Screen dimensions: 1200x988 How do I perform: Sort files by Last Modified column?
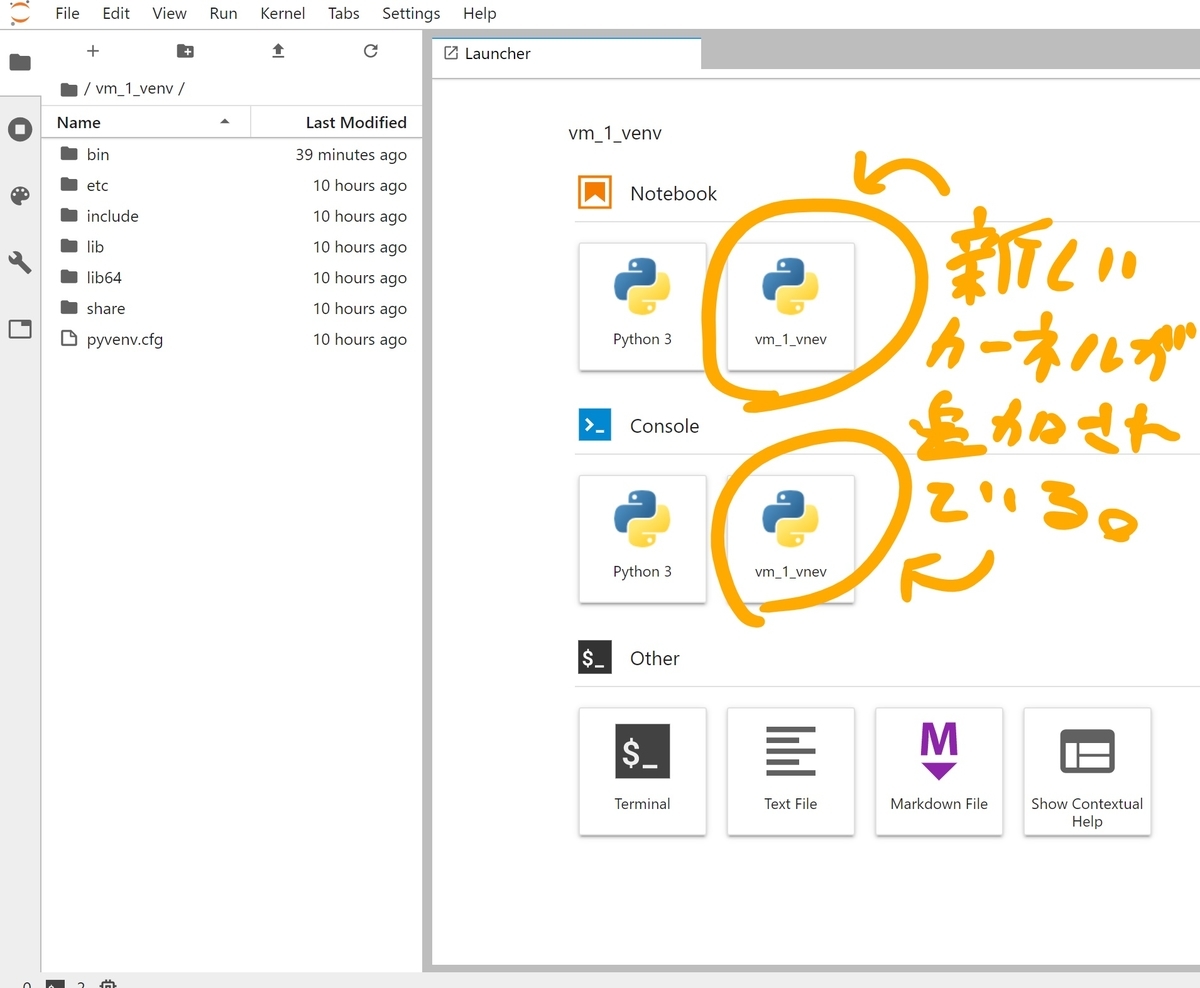tap(335, 122)
